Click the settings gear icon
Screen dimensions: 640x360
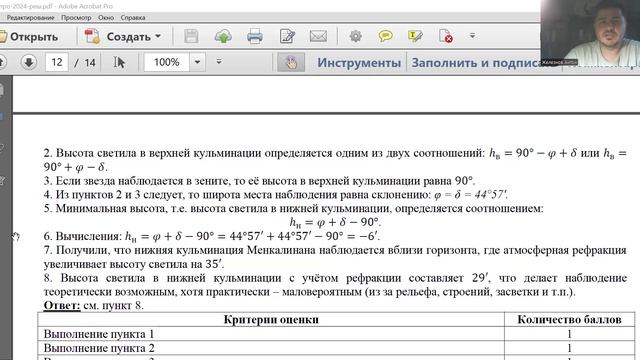[356, 36]
